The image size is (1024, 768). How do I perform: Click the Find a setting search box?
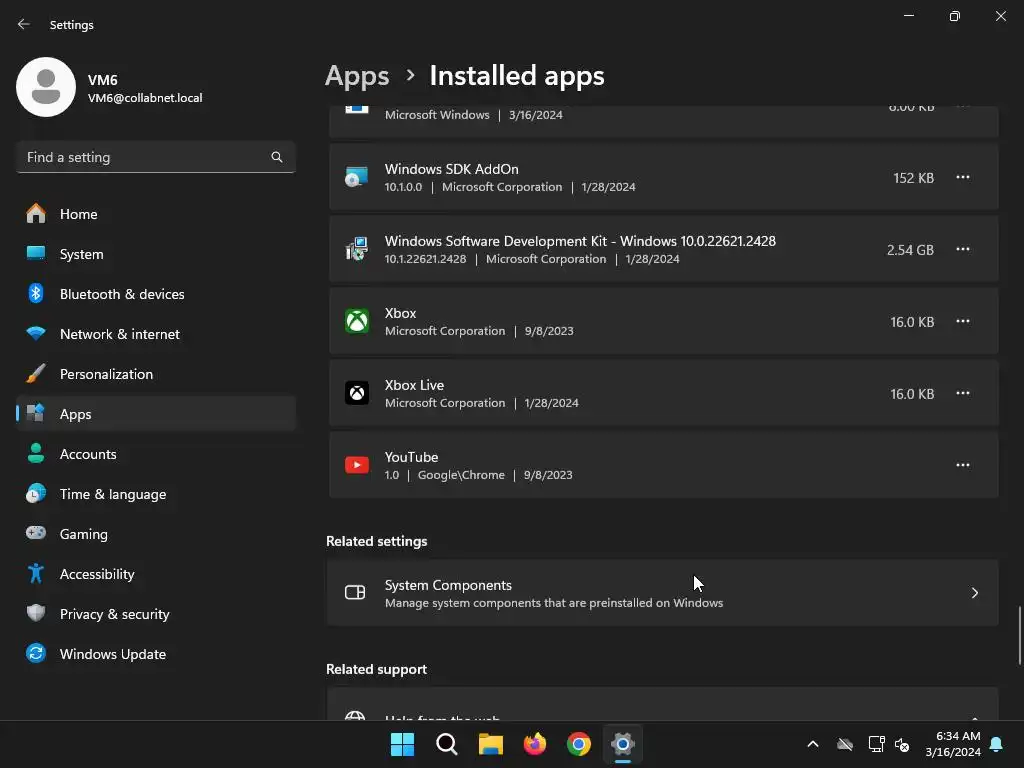(x=156, y=157)
